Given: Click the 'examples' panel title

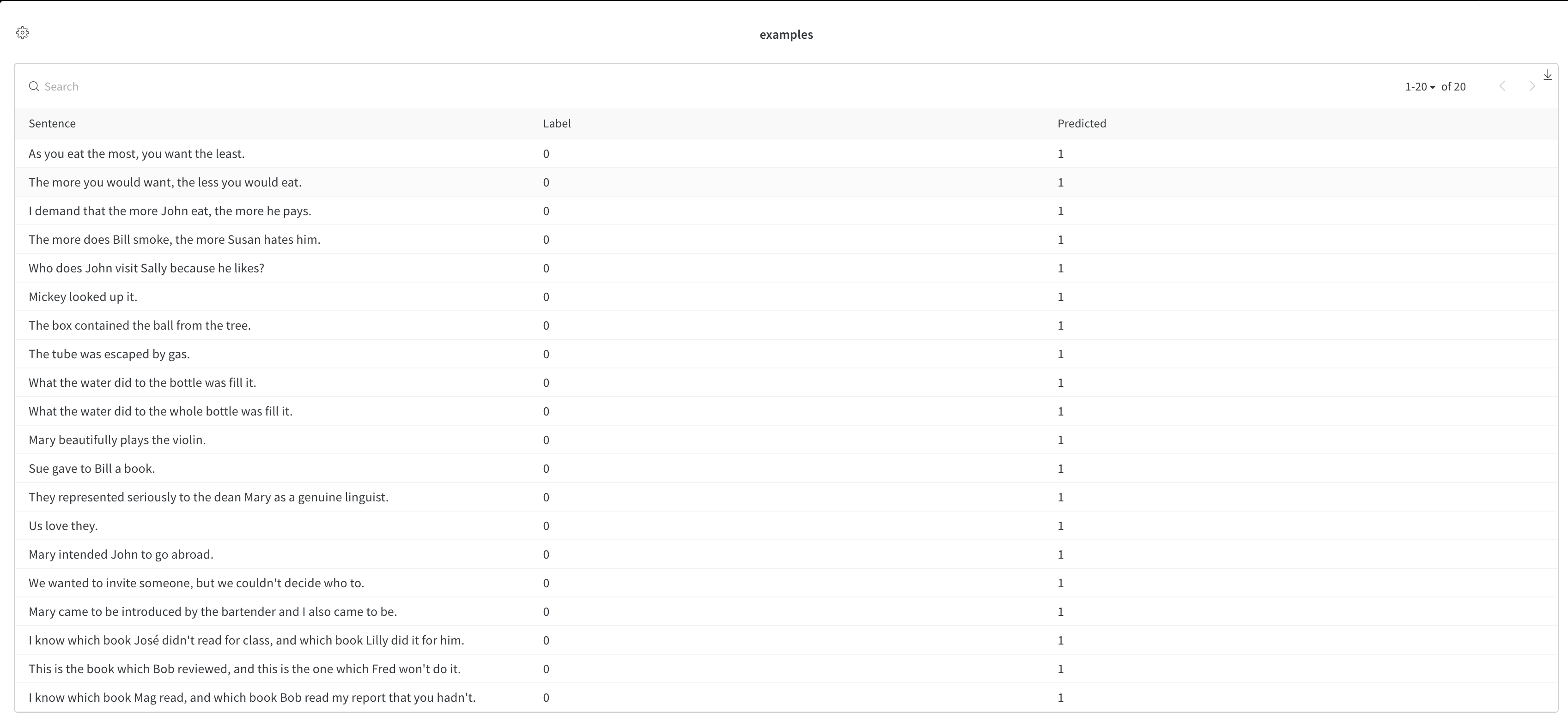Looking at the screenshot, I should (785, 35).
